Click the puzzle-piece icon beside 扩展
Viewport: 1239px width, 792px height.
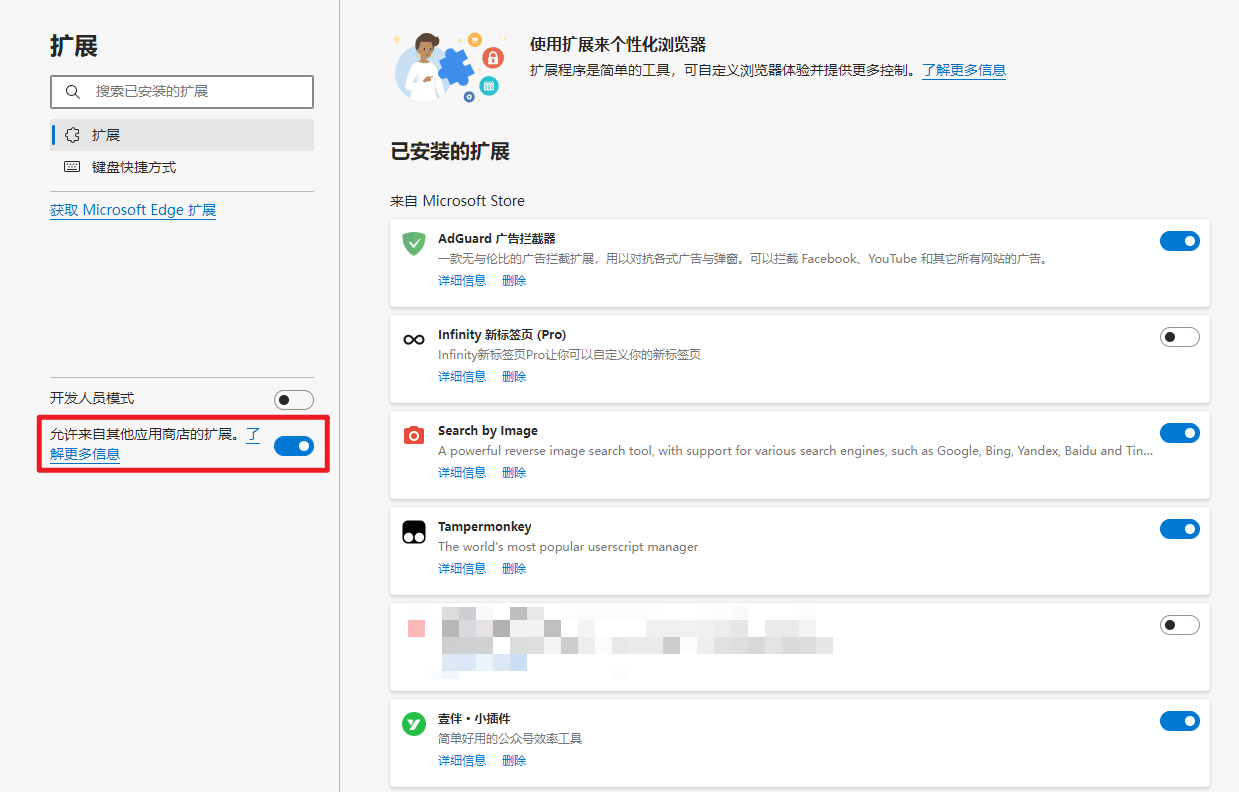(70, 134)
